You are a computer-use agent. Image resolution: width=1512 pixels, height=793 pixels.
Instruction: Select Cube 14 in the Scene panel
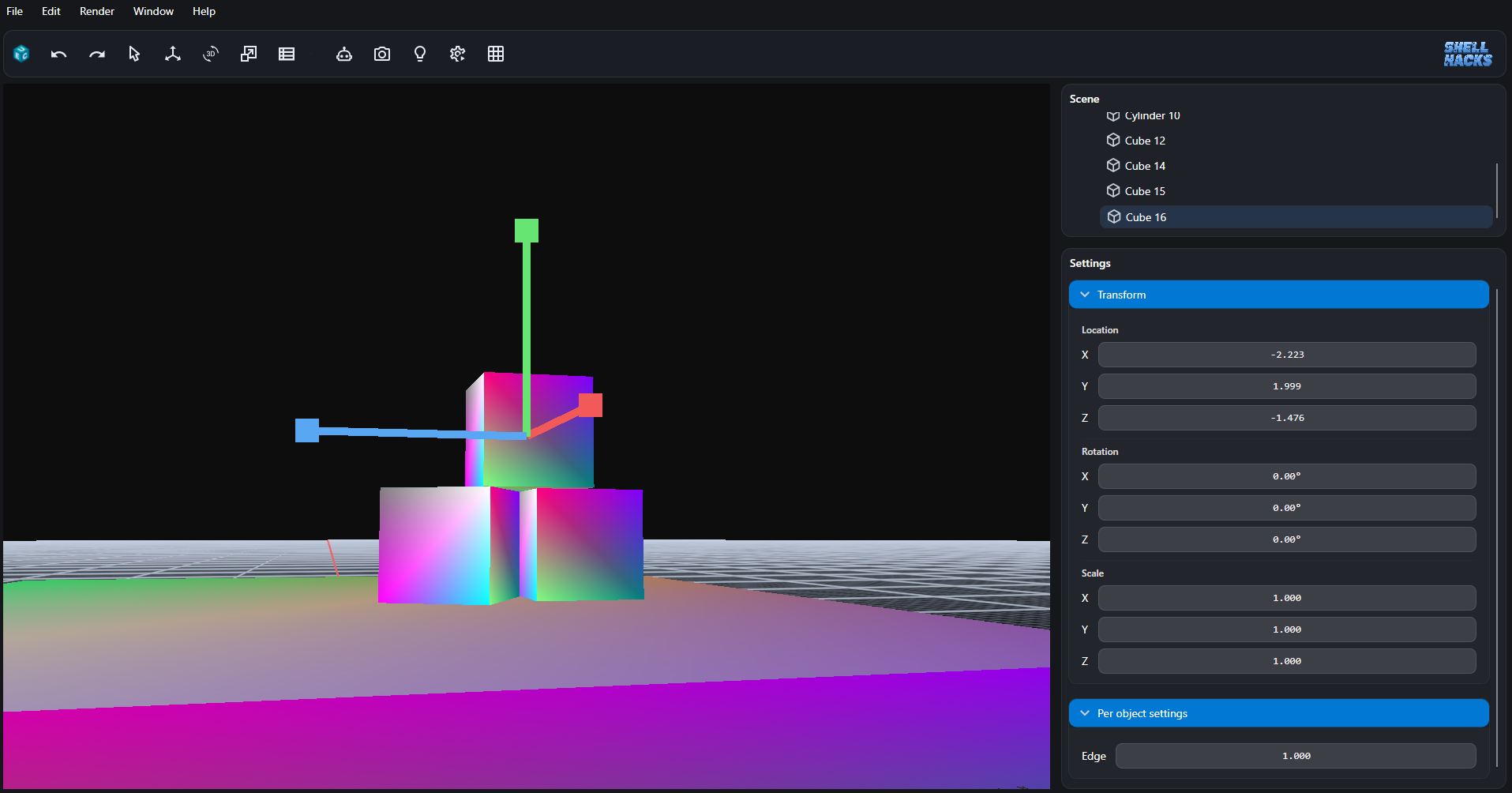[1144, 165]
